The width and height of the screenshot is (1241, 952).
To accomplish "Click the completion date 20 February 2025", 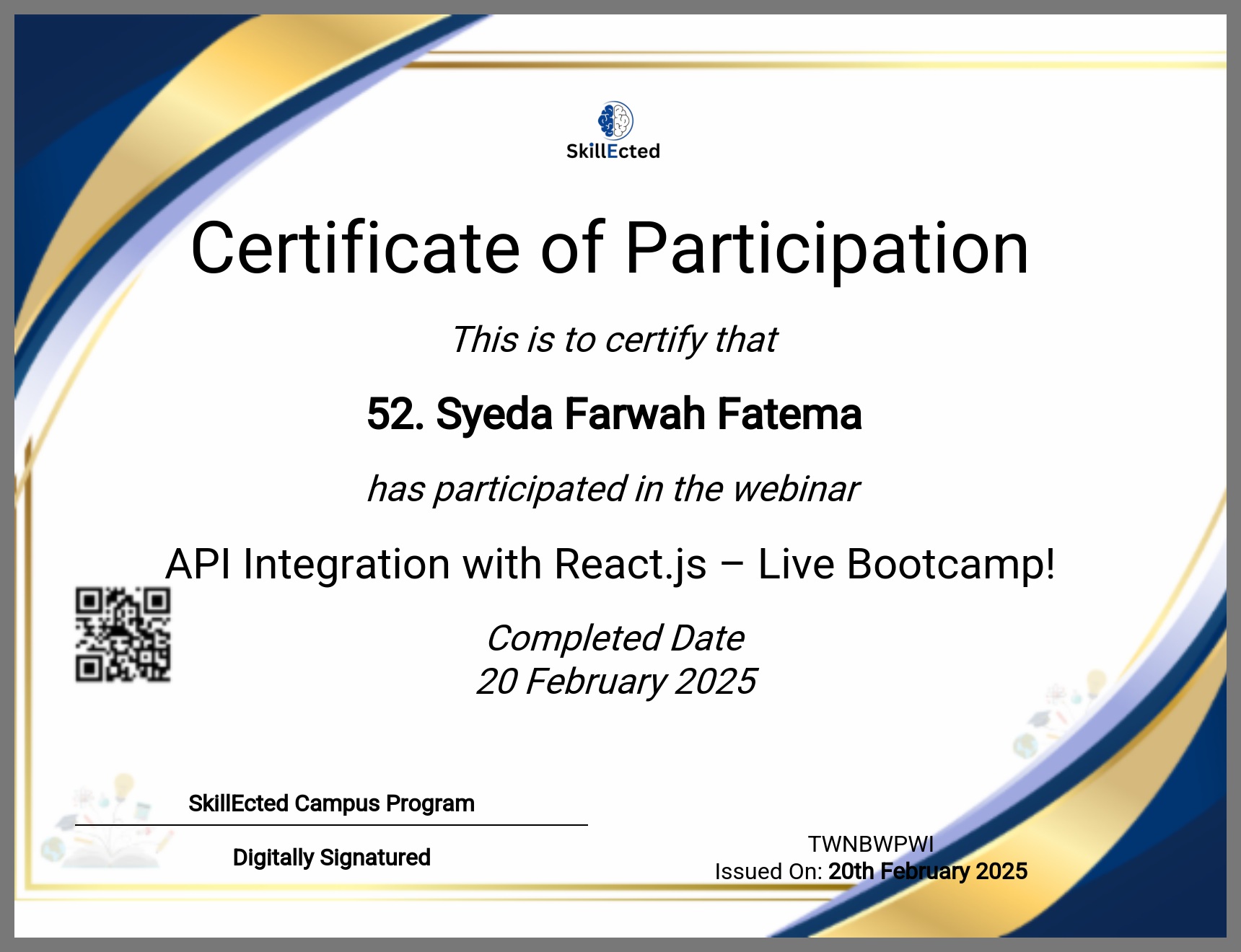I will tap(616, 682).
